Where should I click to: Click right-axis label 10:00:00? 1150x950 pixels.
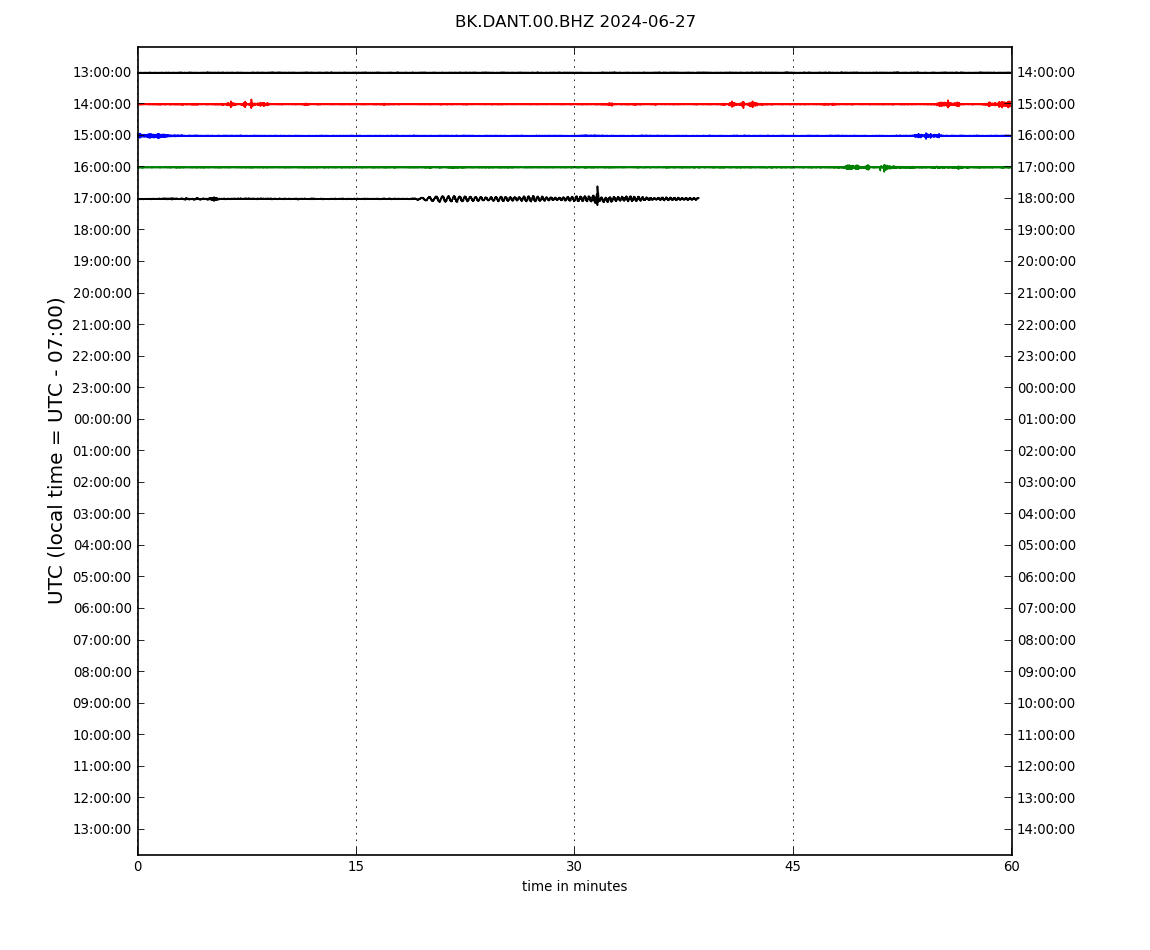tap(1046, 704)
